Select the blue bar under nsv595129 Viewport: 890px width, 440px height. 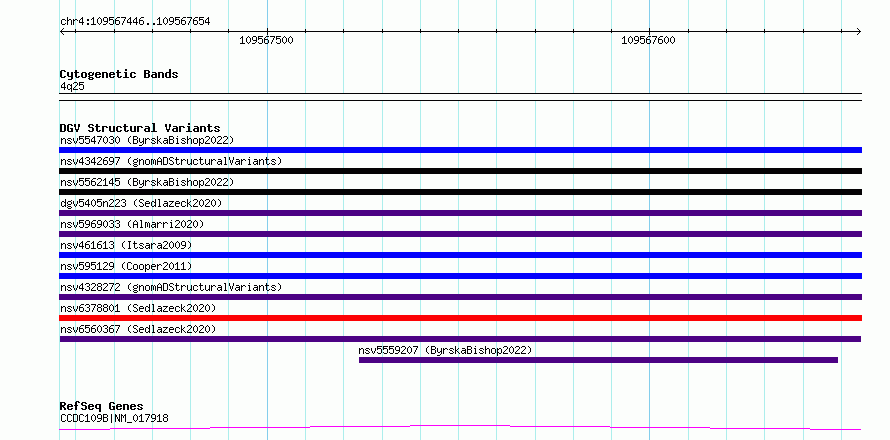click(x=460, y=276)
